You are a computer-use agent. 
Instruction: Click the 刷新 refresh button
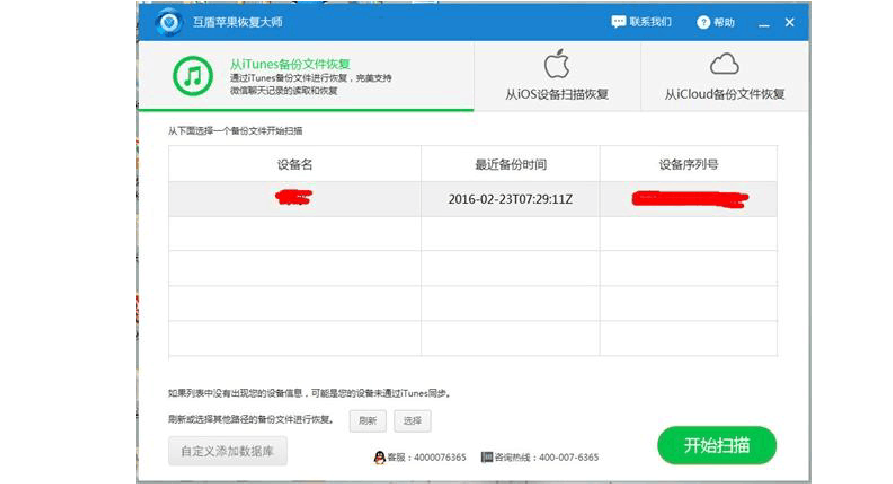coord(368,421)
